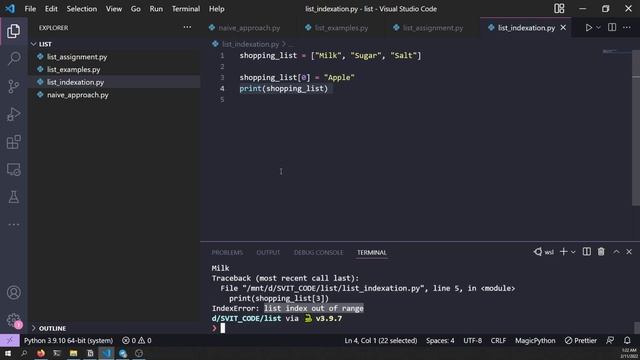The width and height of the screenshot is (640, 360).
Task: Open Firefox from the taskbar
Action: pyautogui.click(x=40, y=353)
